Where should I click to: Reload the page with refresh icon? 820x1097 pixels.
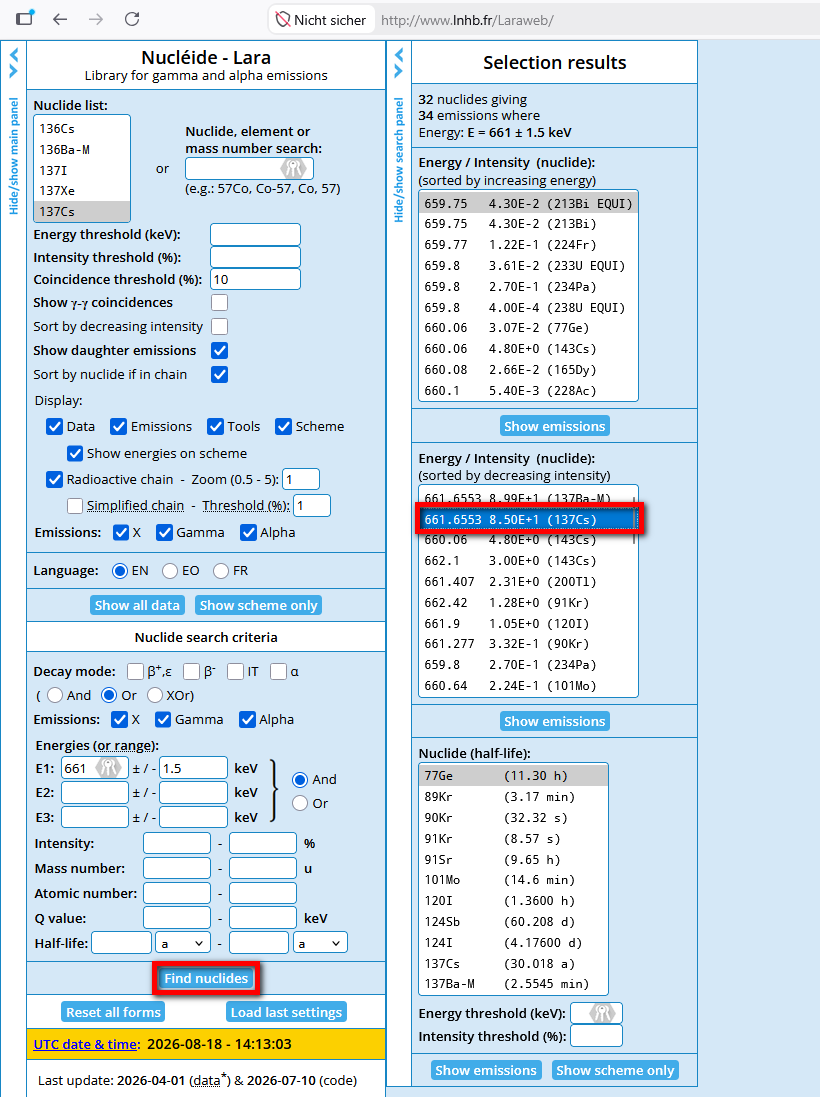coord(132,19)
